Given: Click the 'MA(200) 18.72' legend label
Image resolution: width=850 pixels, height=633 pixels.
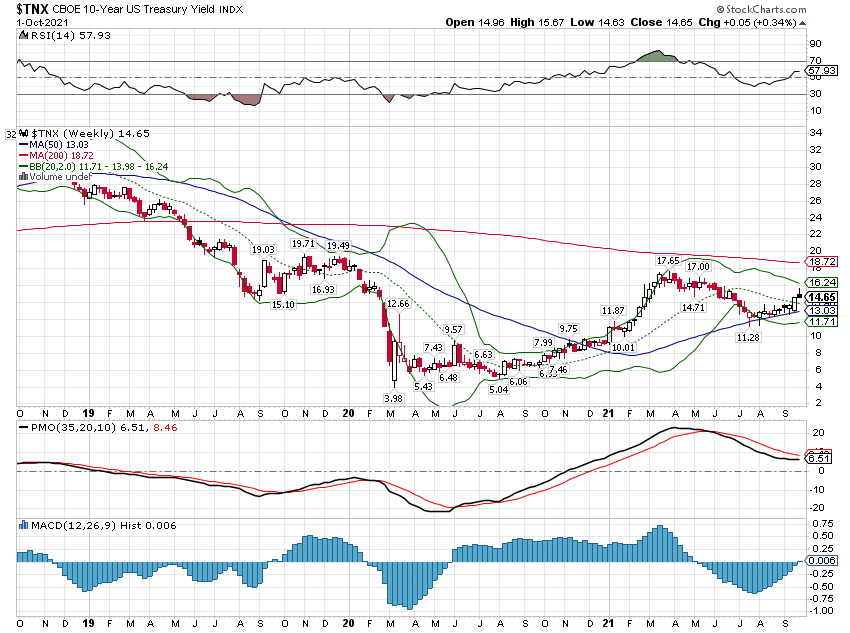Looking at the screenshot, I should tap(61, 156).
